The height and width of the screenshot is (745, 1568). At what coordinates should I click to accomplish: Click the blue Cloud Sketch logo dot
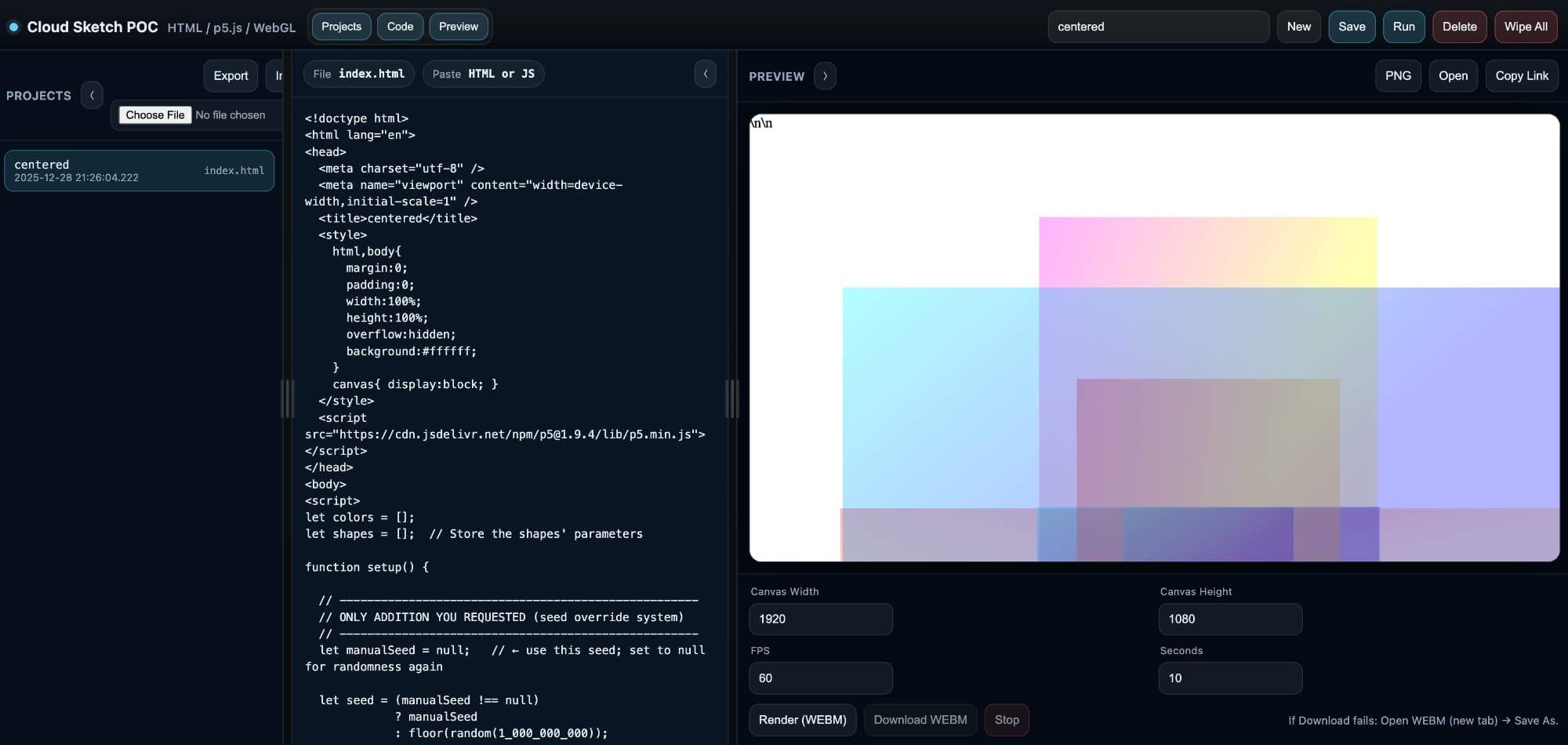pyautogui.click(x=13, y=27)
